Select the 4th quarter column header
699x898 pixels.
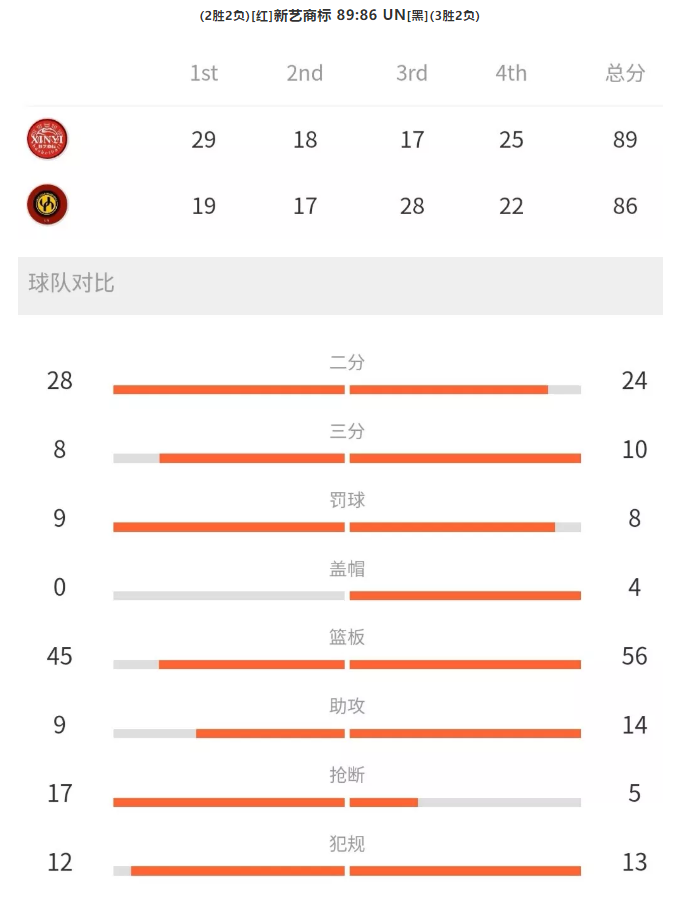pyautogui.click(x=511, y=73)
